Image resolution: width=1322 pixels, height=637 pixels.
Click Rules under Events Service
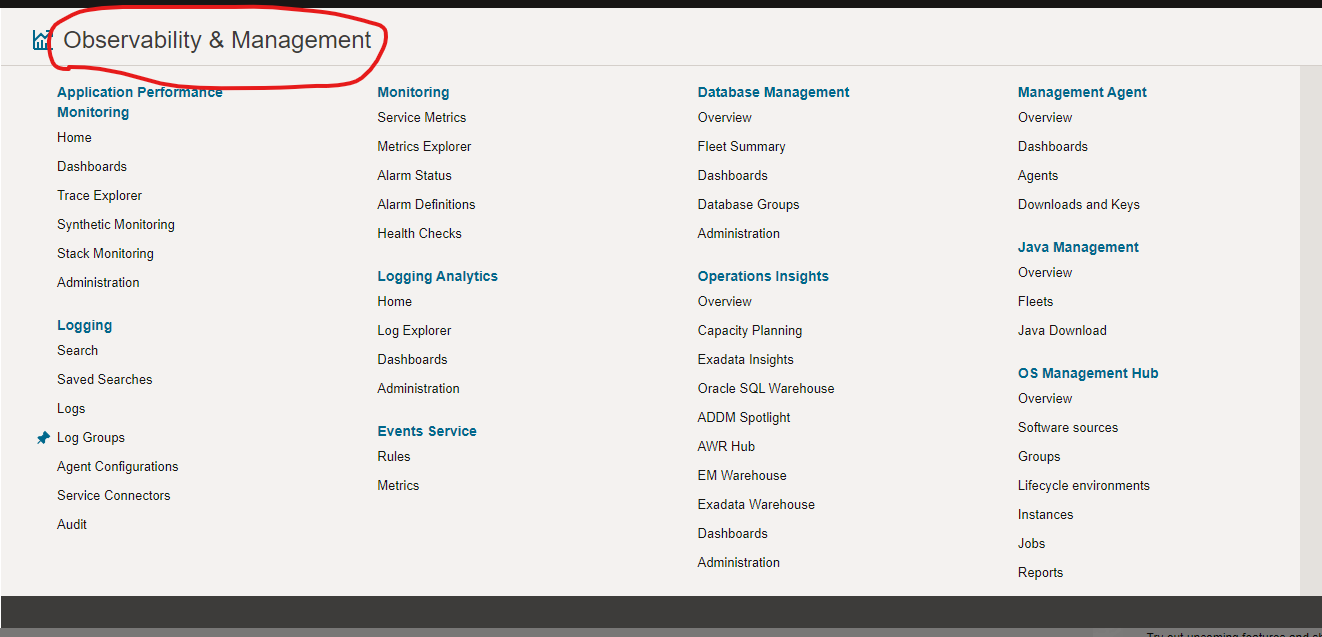click(394, 457)
